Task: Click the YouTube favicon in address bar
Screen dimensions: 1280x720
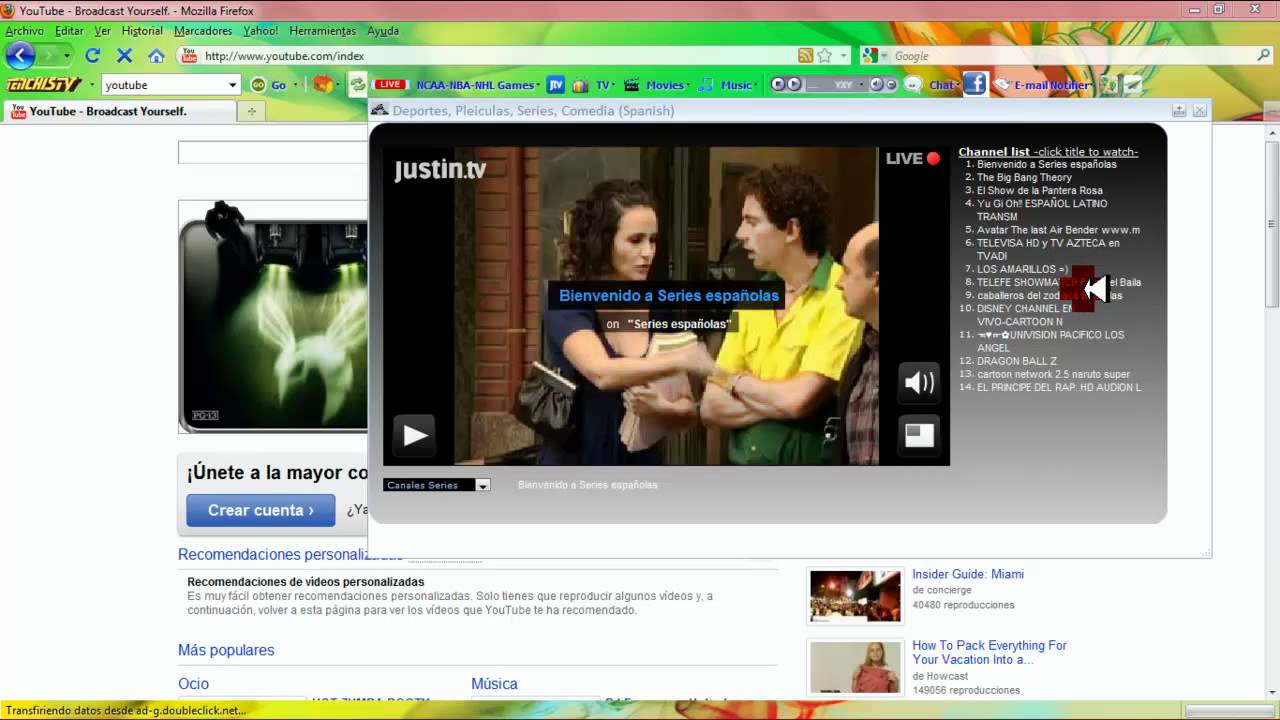Action: pos(189,56)
